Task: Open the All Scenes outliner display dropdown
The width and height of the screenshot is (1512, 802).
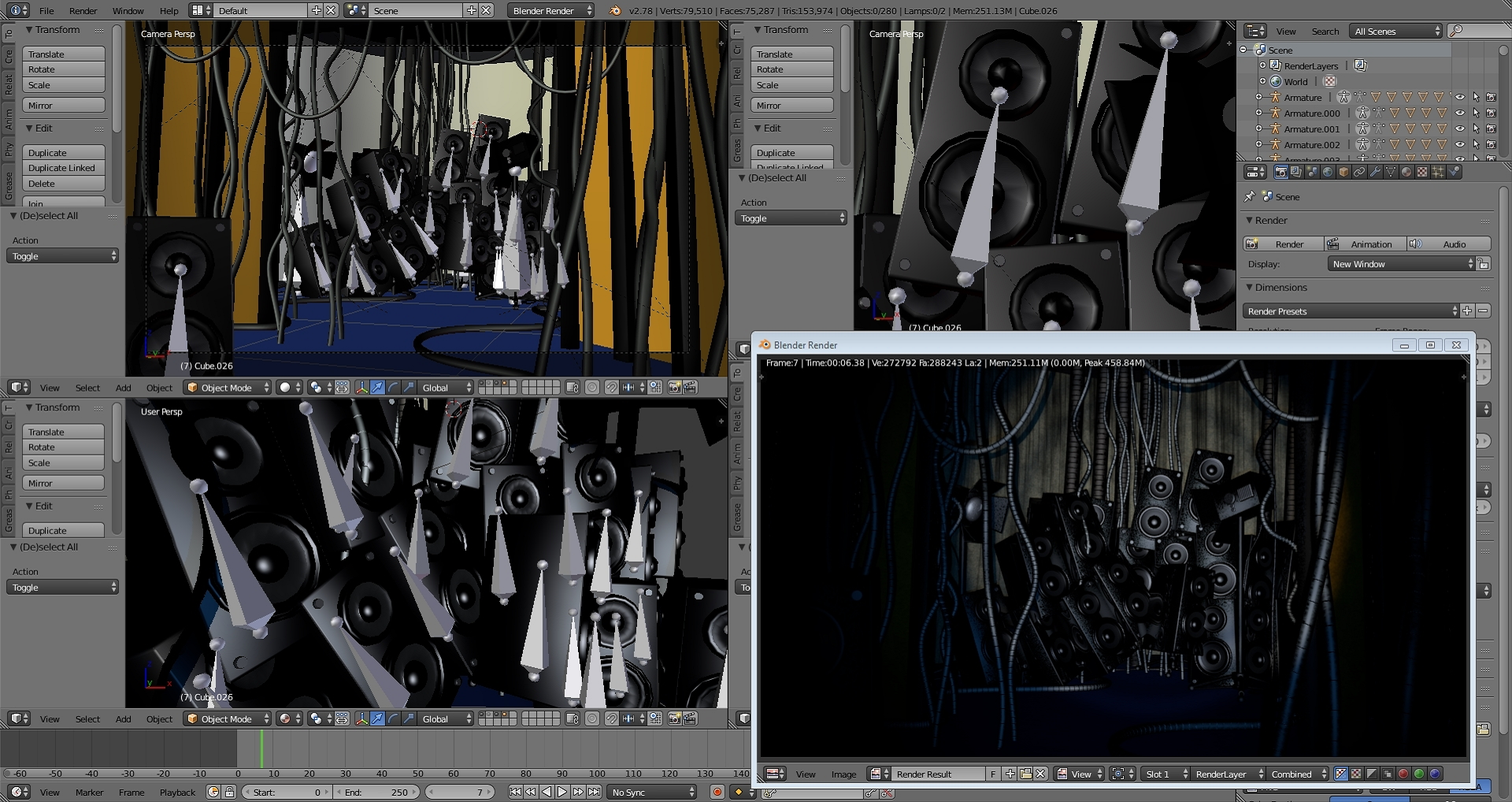Action: tap(1395, 31)
